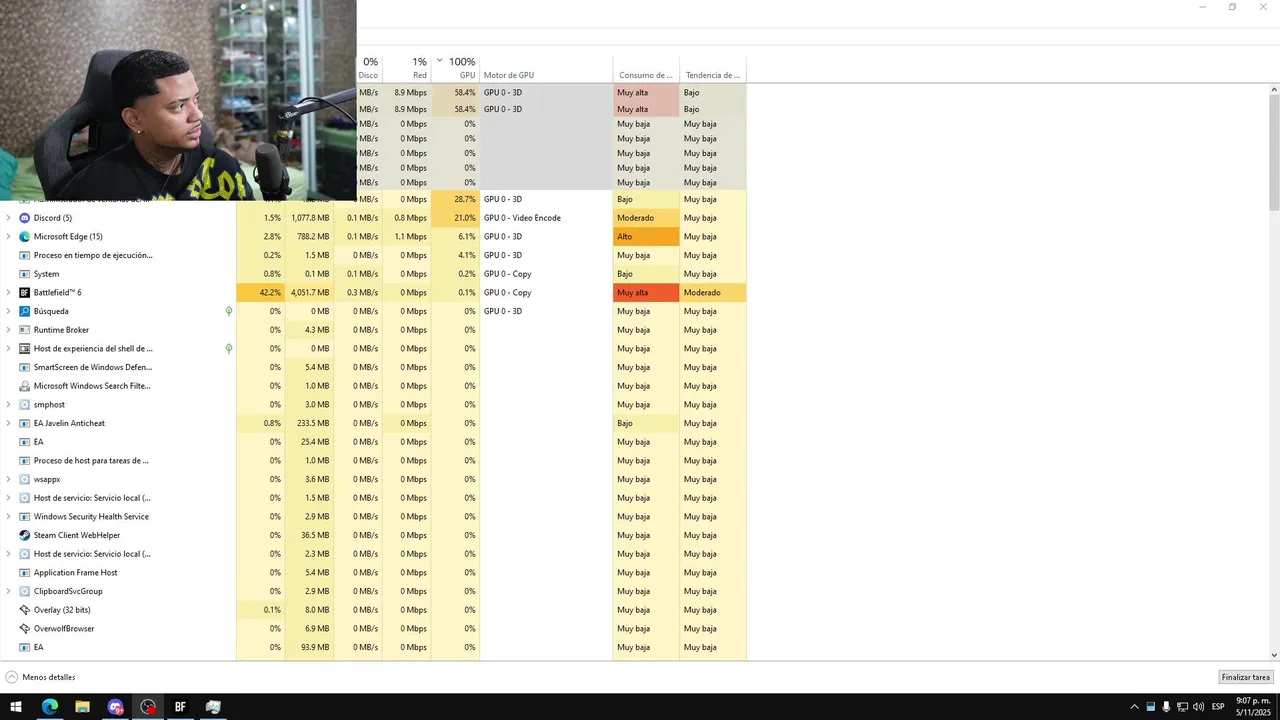Select the Microsoft Edge (15) process icon

pyautogui.click(x=25, y=237)
